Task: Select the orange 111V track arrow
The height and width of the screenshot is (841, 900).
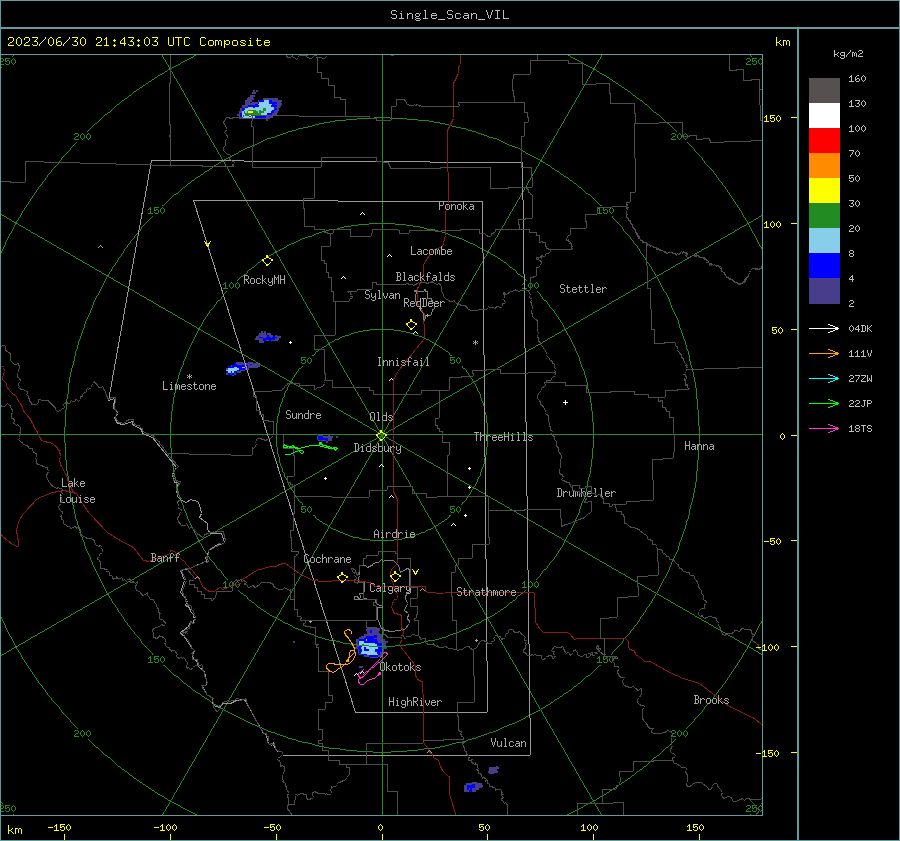Action: click(x=824, y=354)
